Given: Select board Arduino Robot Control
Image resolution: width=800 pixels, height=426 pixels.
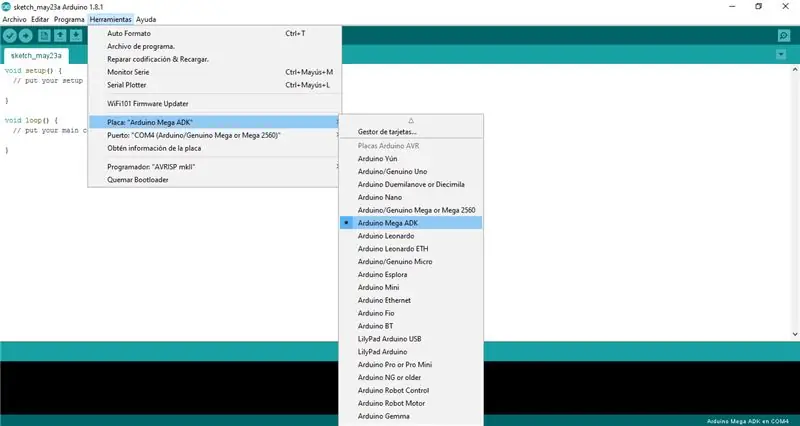Looking at the screenshot, I should point(411,390).
